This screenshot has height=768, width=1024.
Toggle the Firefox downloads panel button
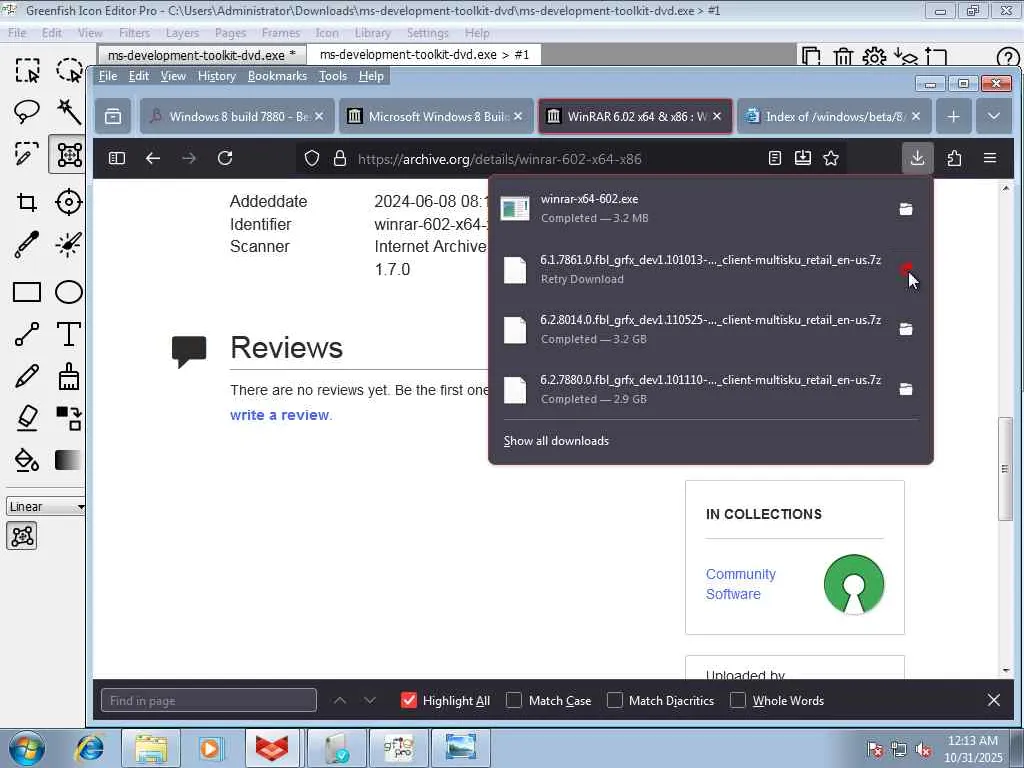point(918,158)
